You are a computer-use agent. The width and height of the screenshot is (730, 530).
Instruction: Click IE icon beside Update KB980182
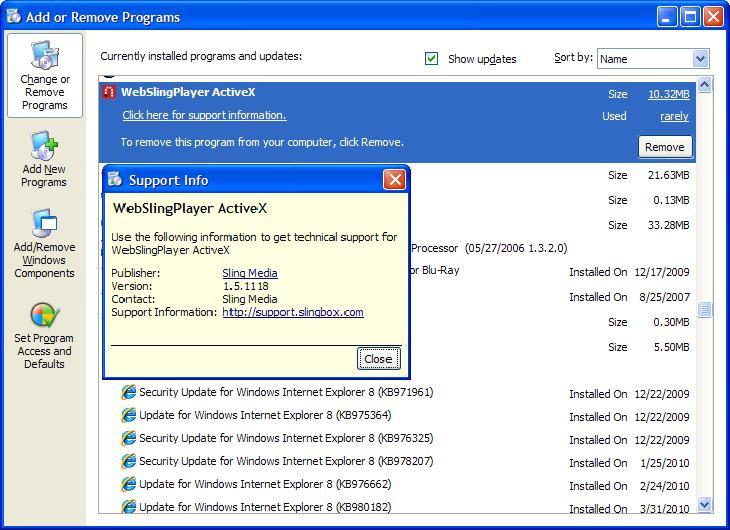tap(128, 506)
